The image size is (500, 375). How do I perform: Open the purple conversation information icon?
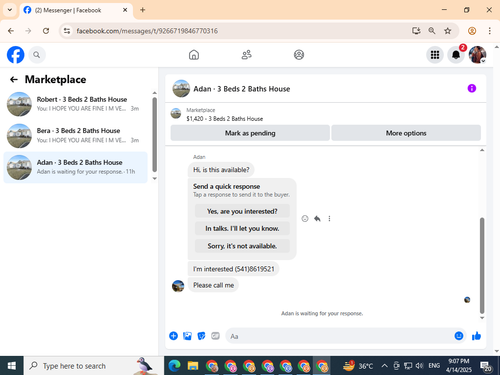click(472, 88)
